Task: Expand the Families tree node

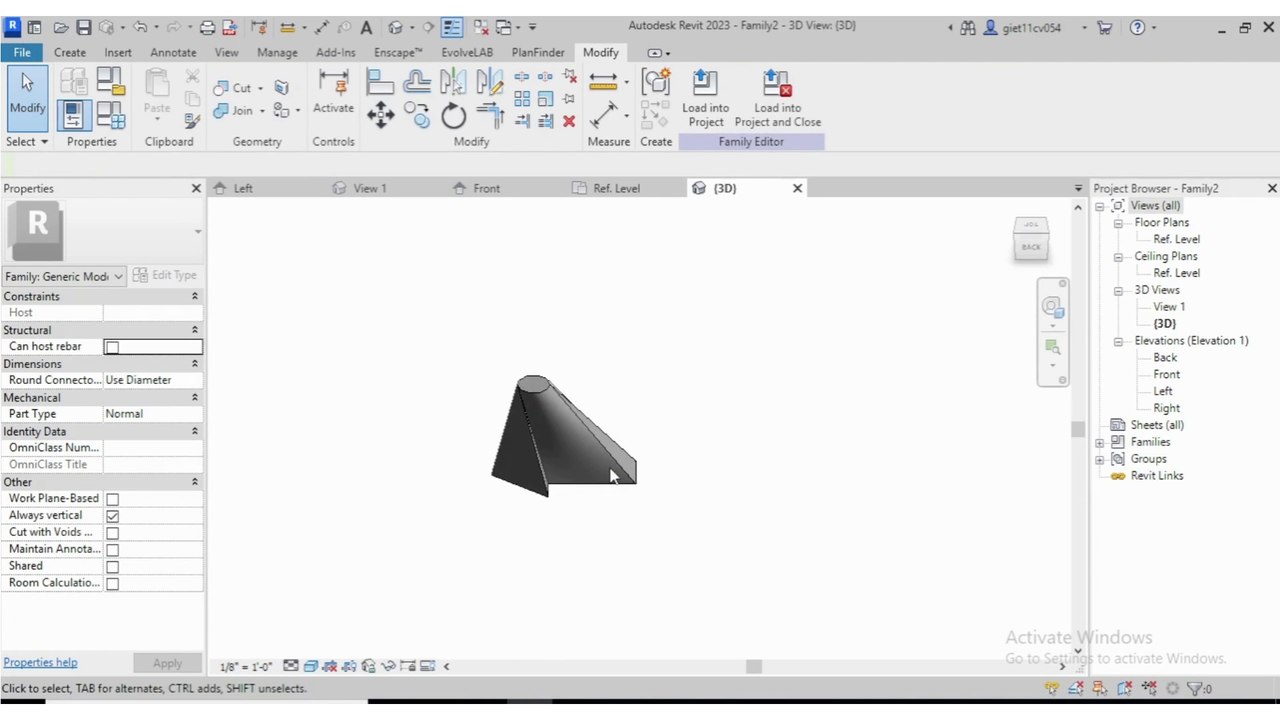Action: (1100, 442)
